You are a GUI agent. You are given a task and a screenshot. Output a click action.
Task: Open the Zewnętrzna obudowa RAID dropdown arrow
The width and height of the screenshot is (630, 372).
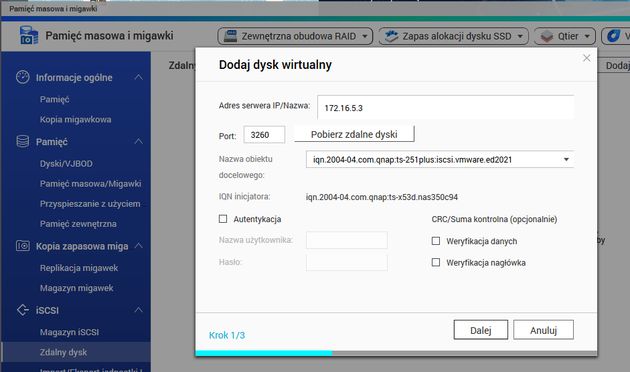[x=365, y=37]
